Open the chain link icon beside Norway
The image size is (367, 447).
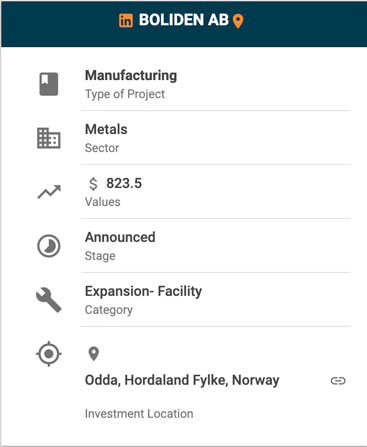[x=338, y=380]
